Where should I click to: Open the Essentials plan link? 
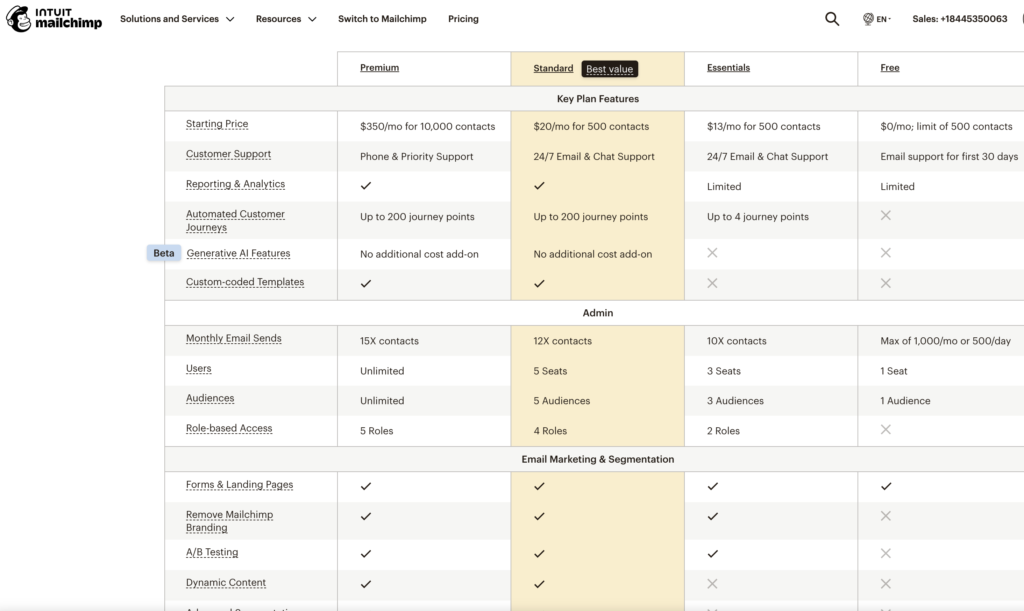pyautogui.click(x=728, y=68)
